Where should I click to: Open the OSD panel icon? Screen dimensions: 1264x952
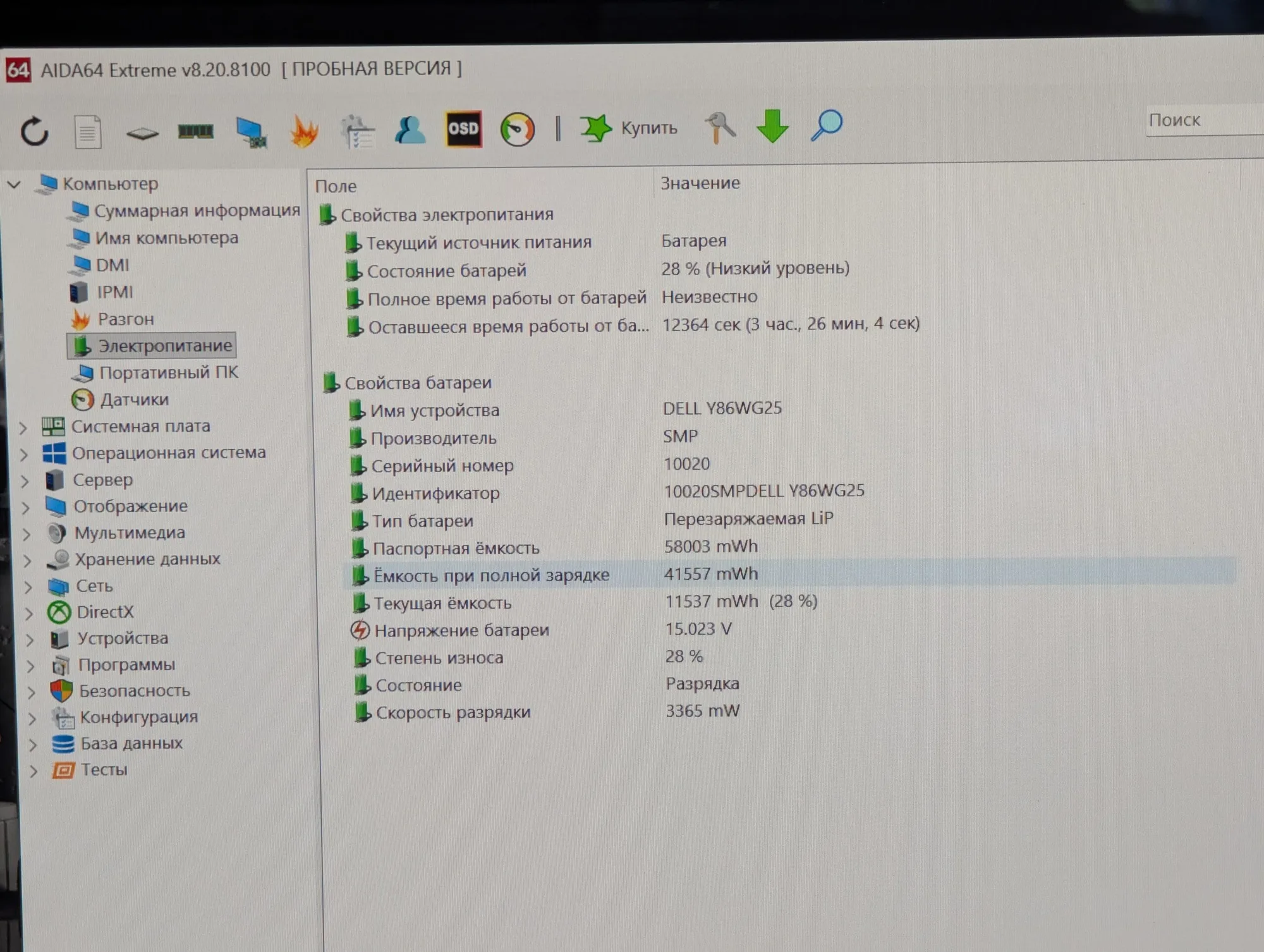pos(464,129)
